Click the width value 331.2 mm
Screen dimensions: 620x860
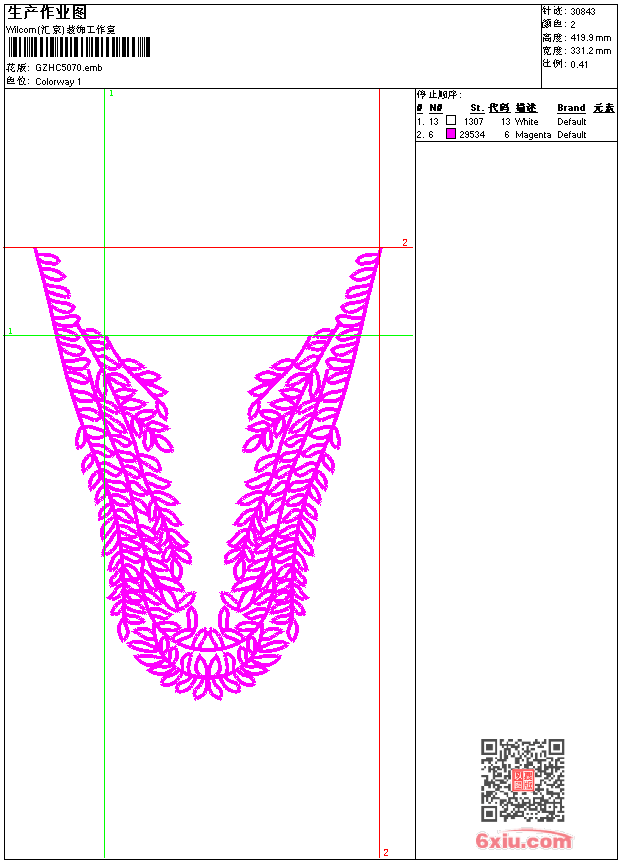[590, 50]
